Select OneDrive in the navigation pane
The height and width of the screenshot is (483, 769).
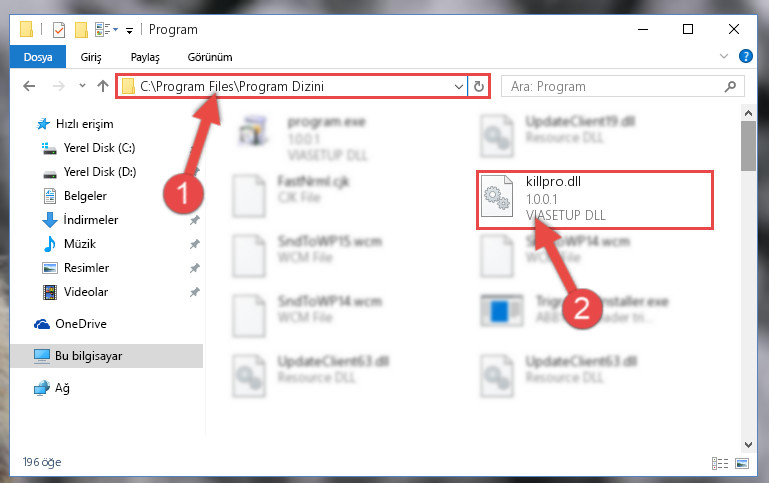tap(81, 324)
